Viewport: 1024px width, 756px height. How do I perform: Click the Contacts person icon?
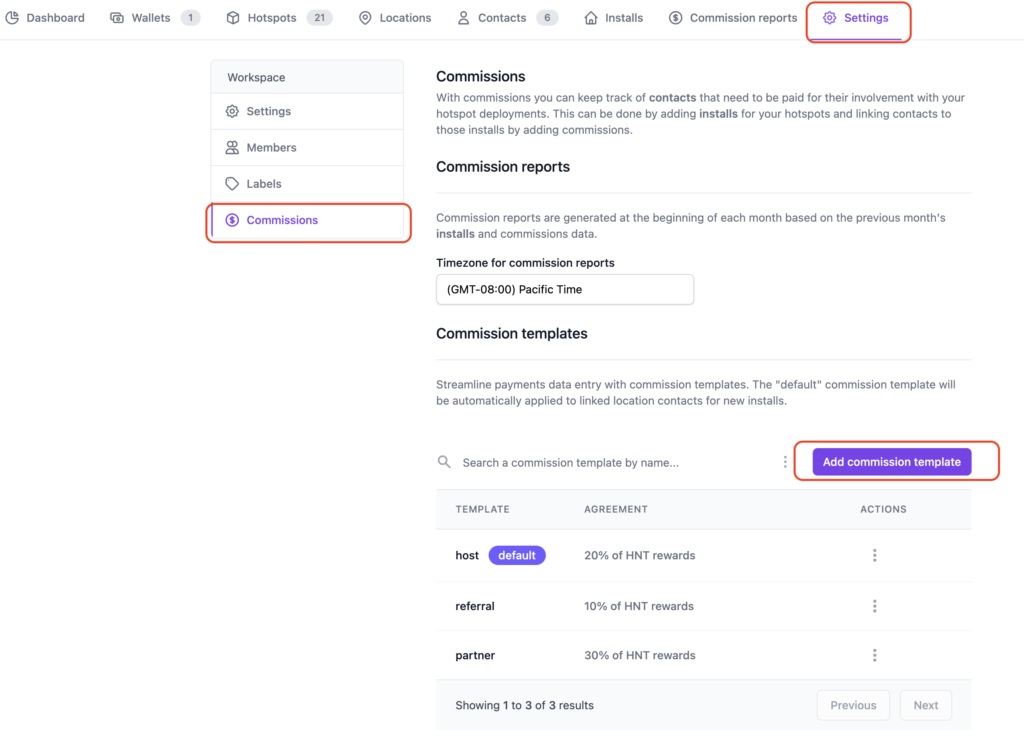[463, 18]
